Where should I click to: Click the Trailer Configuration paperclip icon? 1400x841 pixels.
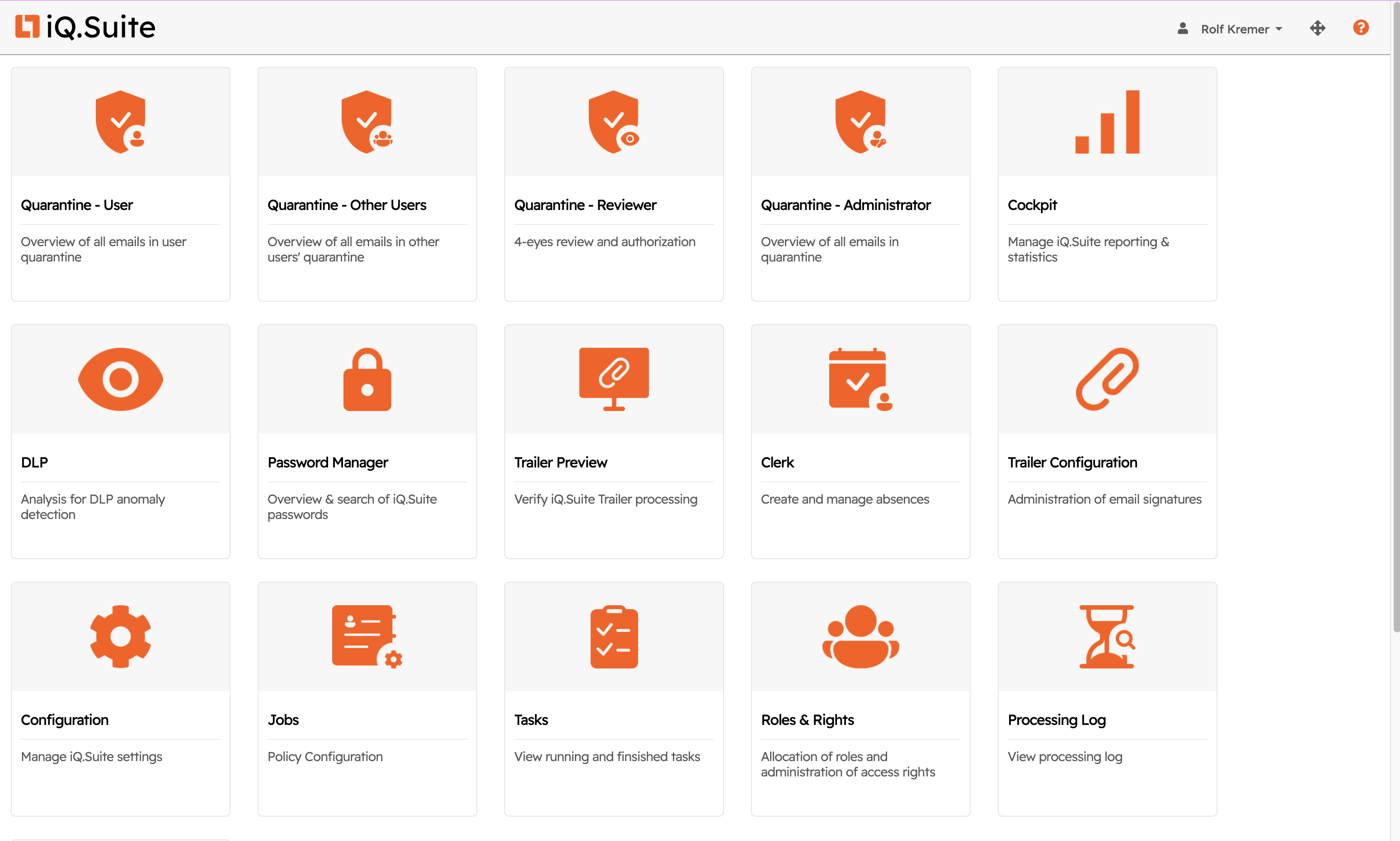tap(1107, 379)
